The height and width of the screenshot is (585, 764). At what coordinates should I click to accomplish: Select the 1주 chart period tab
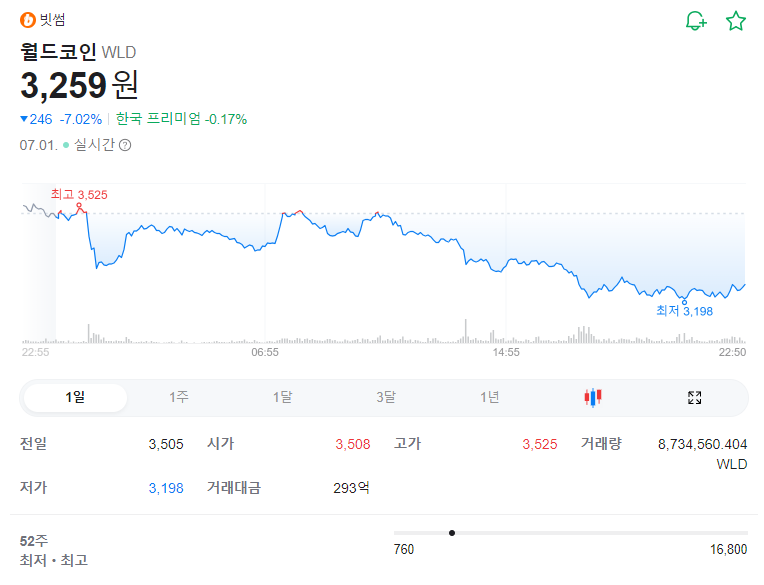tap(179, 397)
